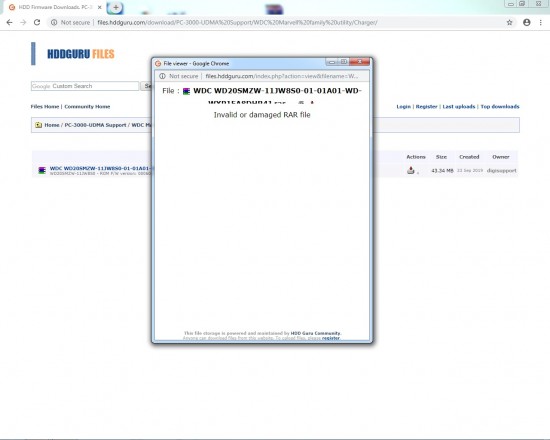Maximize the main Chrome window

pyautogui.click(x=522, y=4)
